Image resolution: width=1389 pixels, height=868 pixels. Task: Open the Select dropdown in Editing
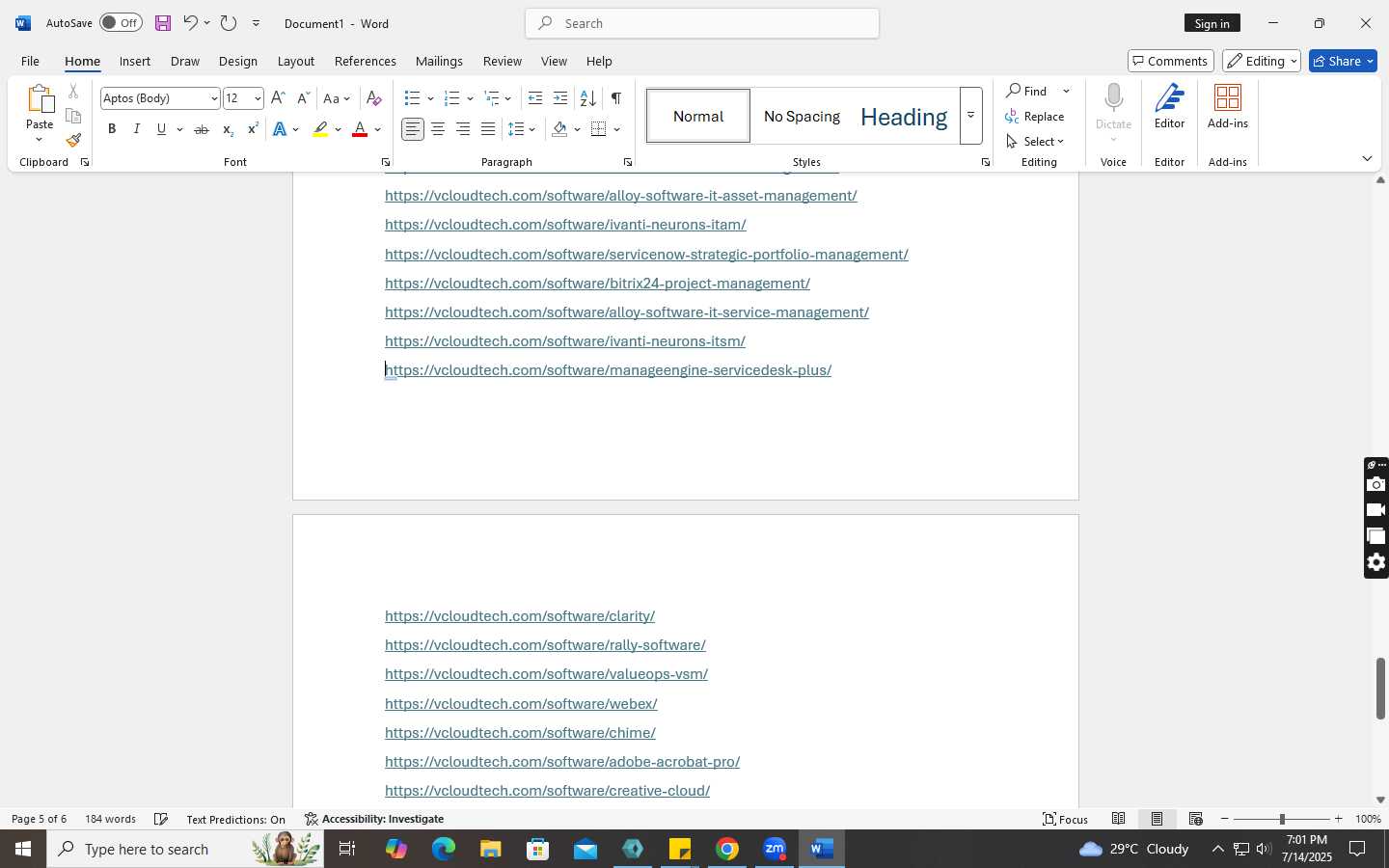[x=1035, y=142]
